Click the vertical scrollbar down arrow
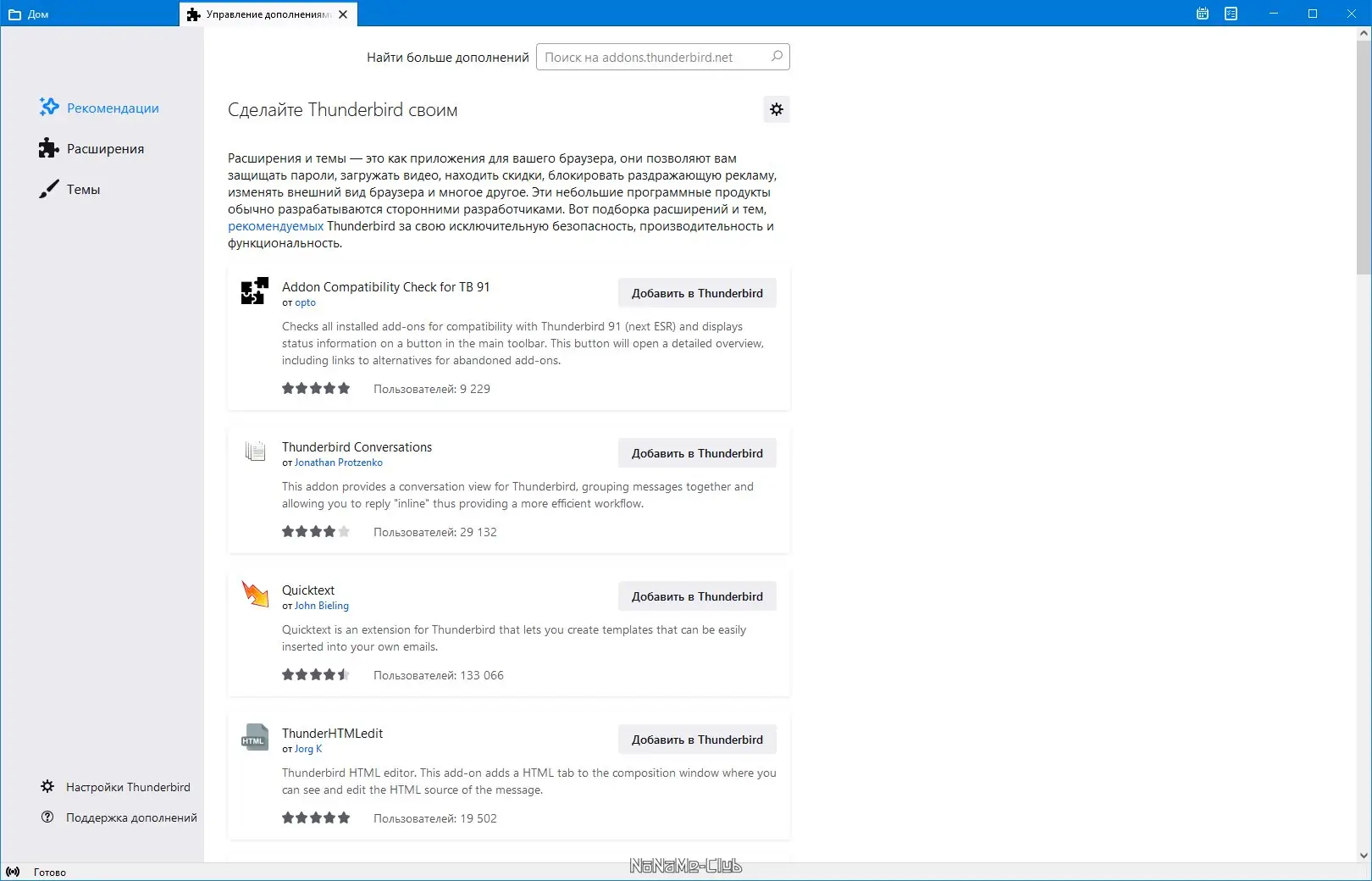 click(x=1364, y=855)
